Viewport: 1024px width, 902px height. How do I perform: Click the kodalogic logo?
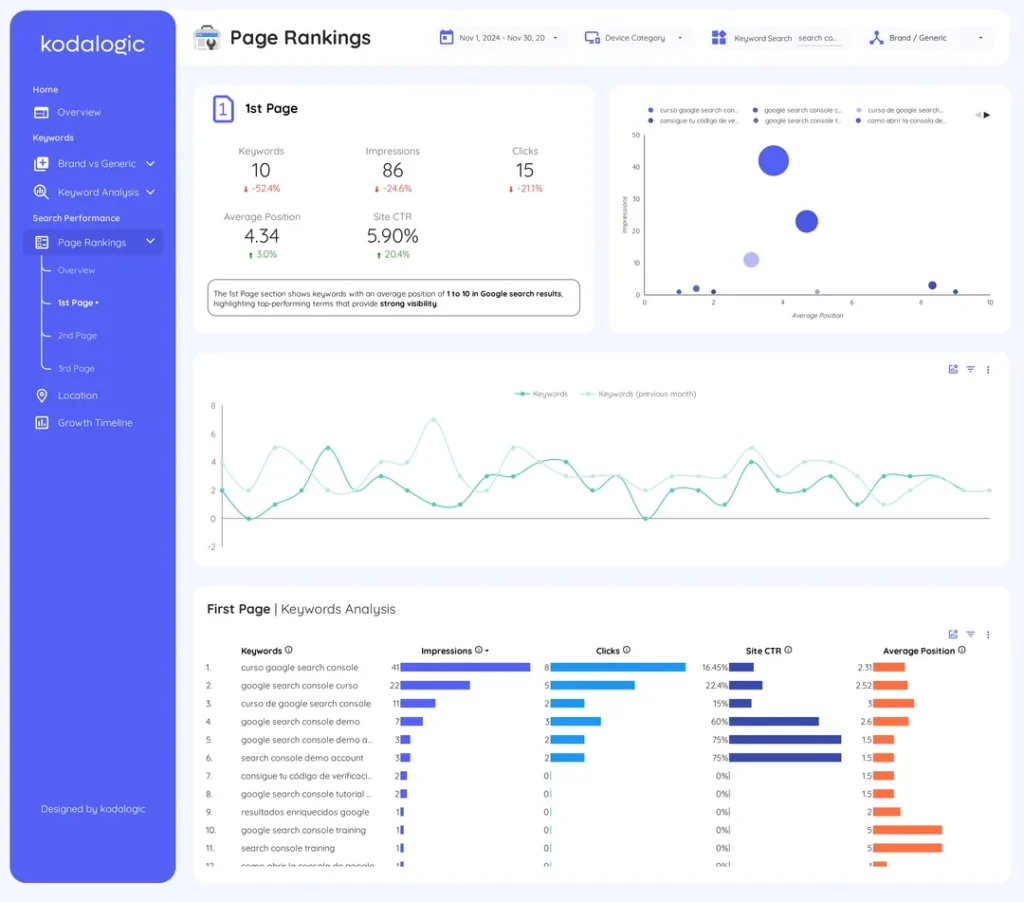click(x=92, y=44)
